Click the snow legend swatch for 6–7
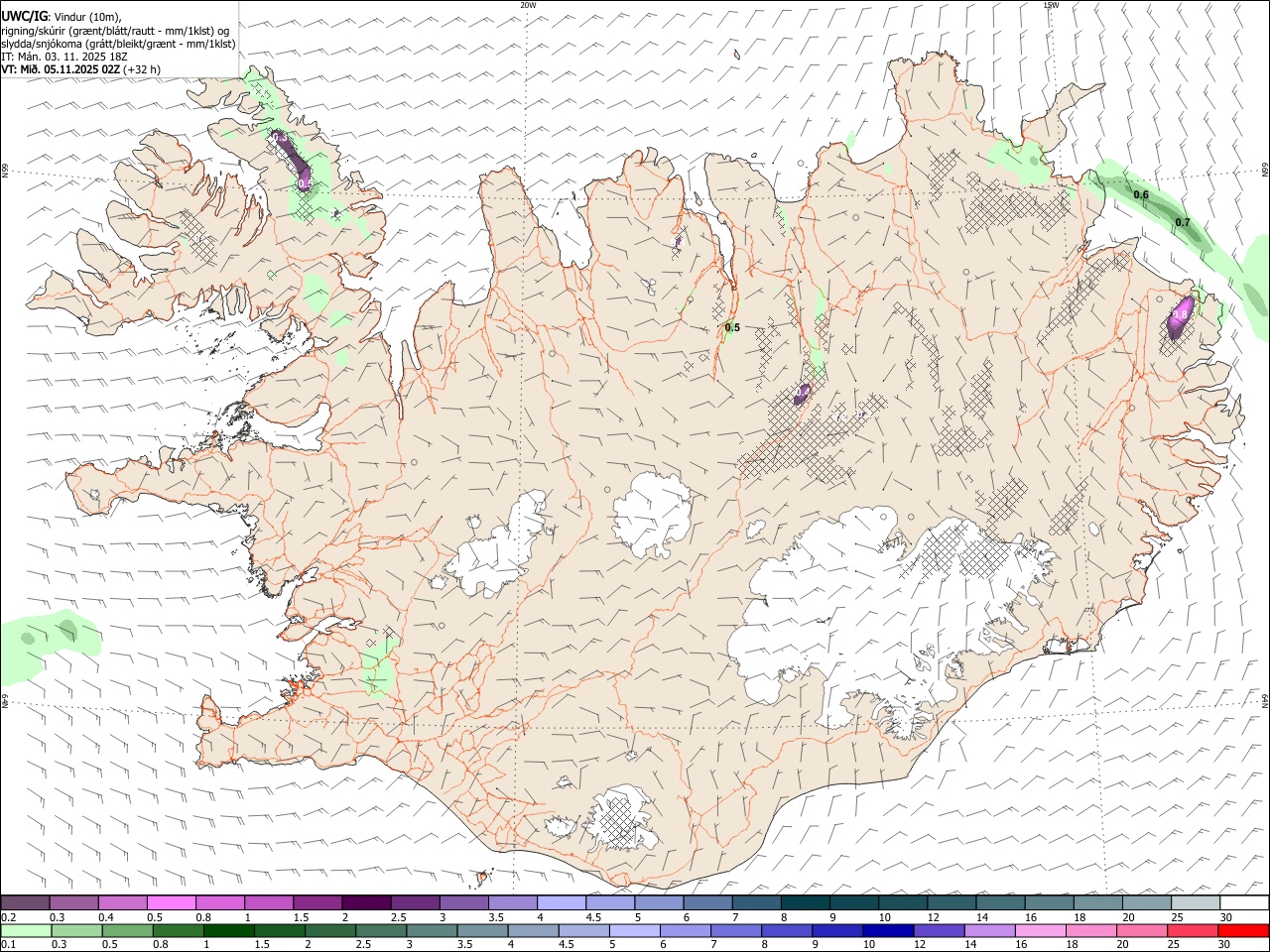Image resolution: width=1270 pixels, height=952 pixels. coord(706,902)
